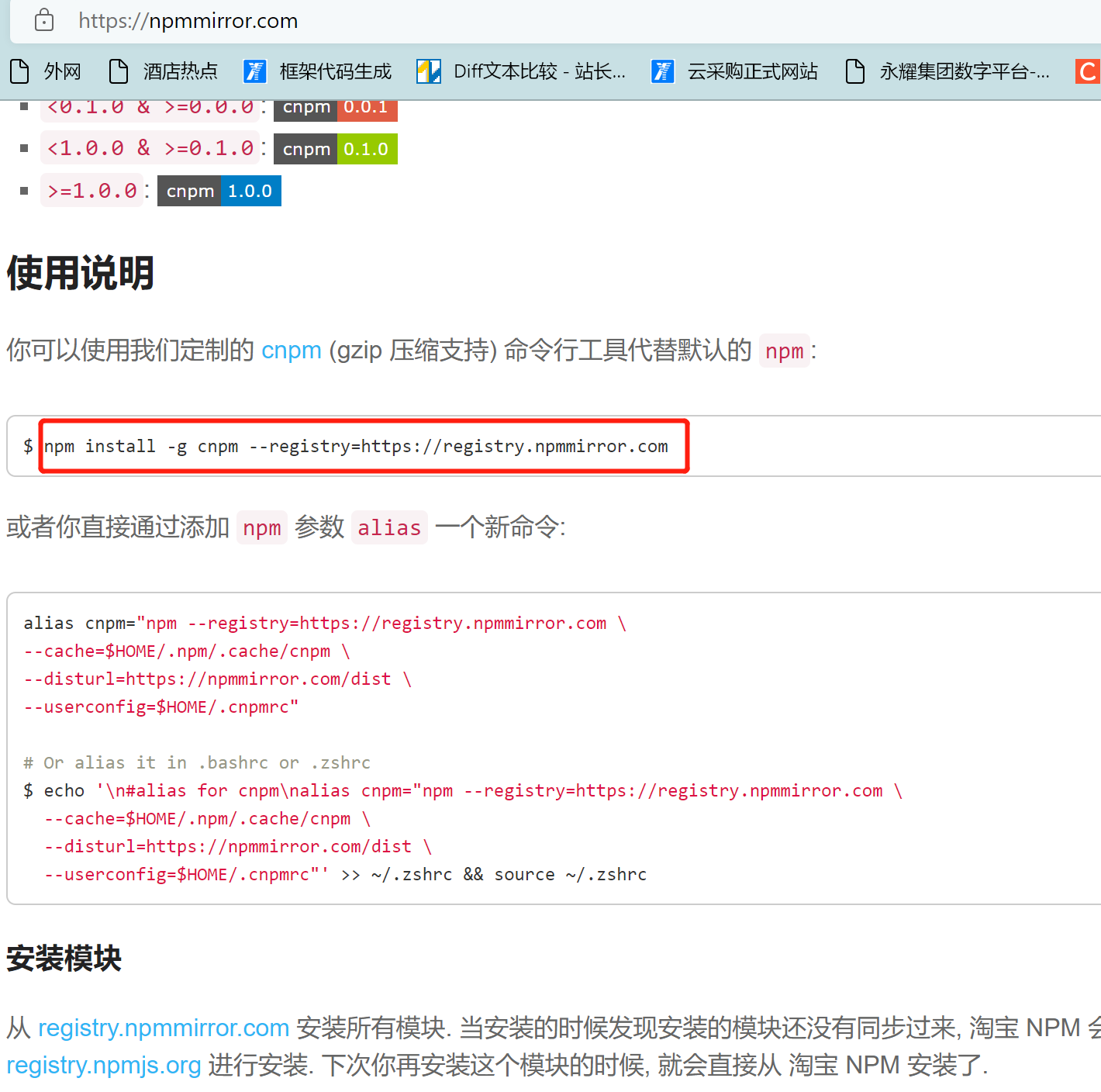The image size is (1101, 1092).
Task: Click the '>> ~/.zshrc && source ~/.zshrc' text
Action: coord(494,875)
